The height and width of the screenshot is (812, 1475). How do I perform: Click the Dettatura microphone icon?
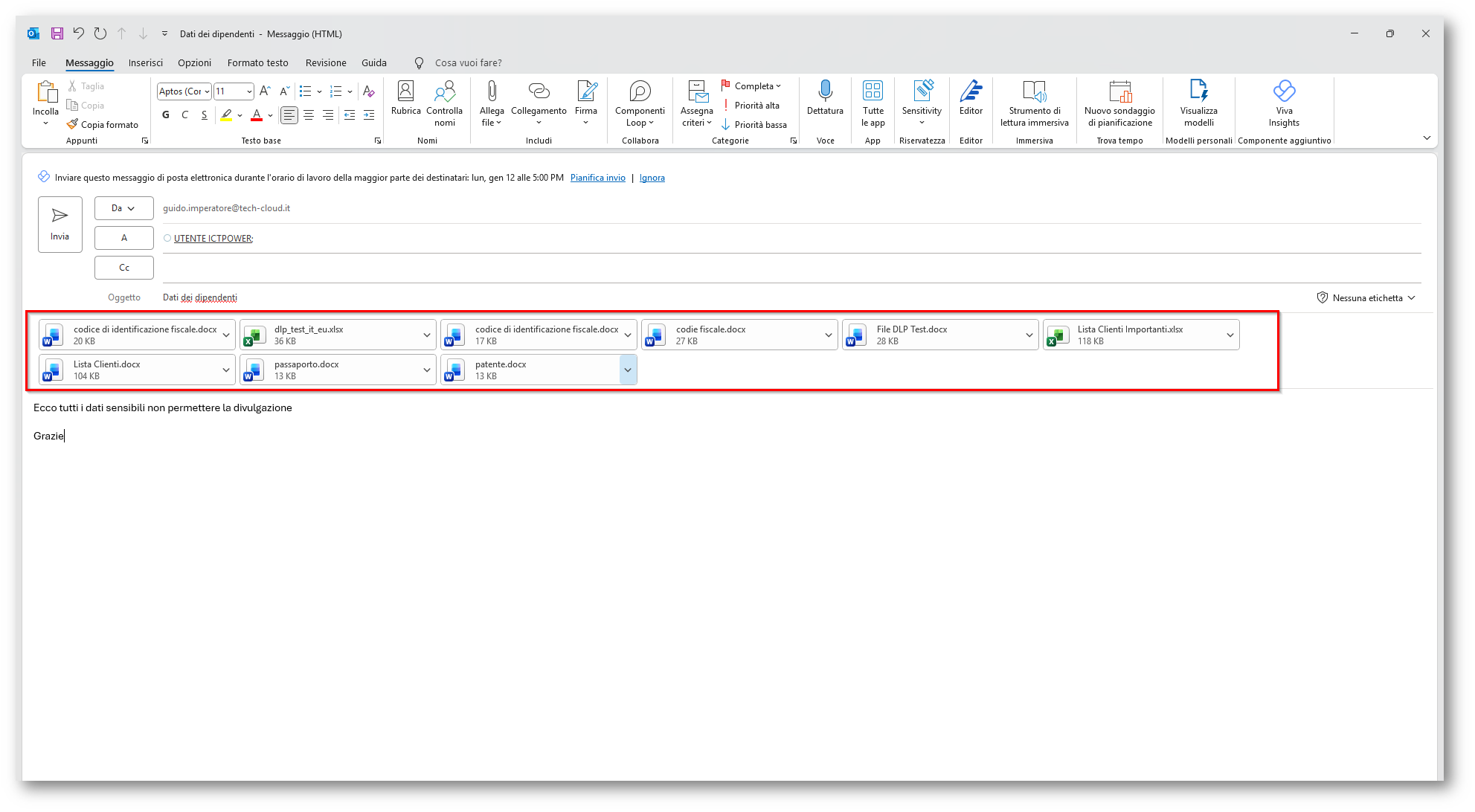tap(825, 92)
